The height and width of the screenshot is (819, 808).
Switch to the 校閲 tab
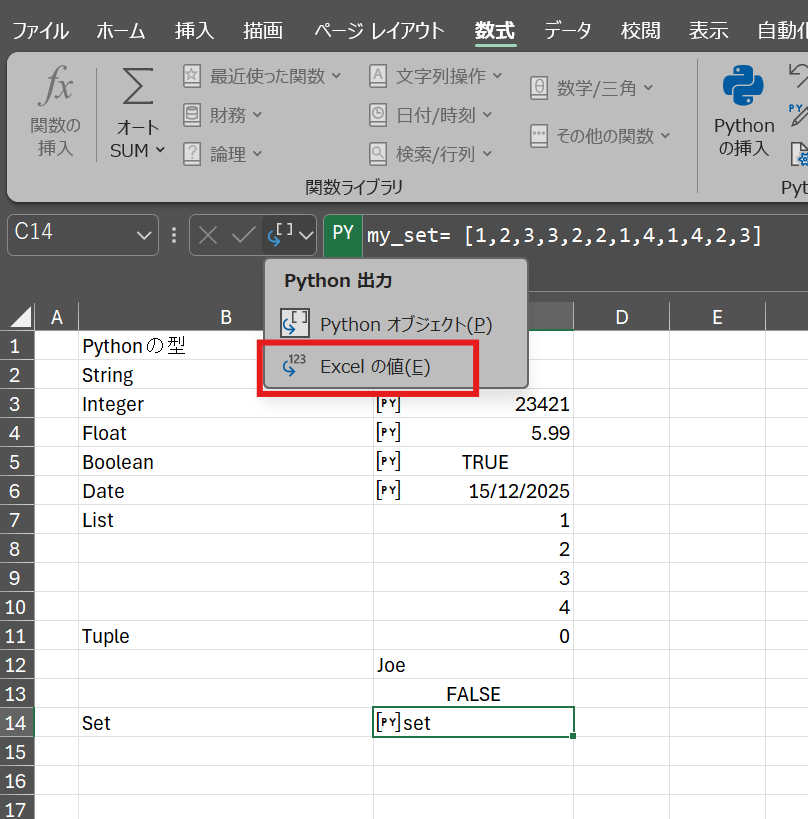point(640,31)
